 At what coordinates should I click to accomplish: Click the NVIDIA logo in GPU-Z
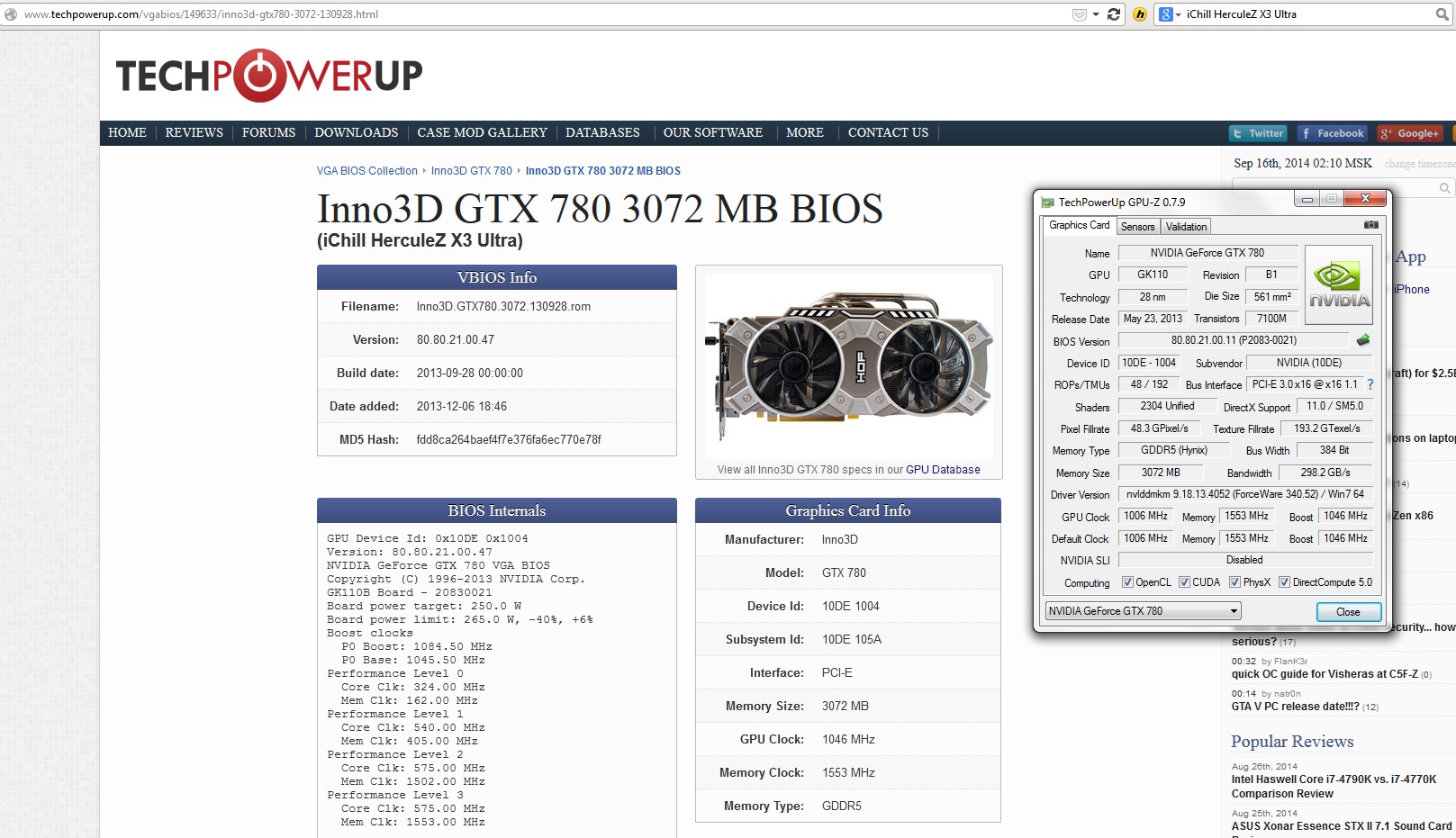click(x=1339, y=285)
